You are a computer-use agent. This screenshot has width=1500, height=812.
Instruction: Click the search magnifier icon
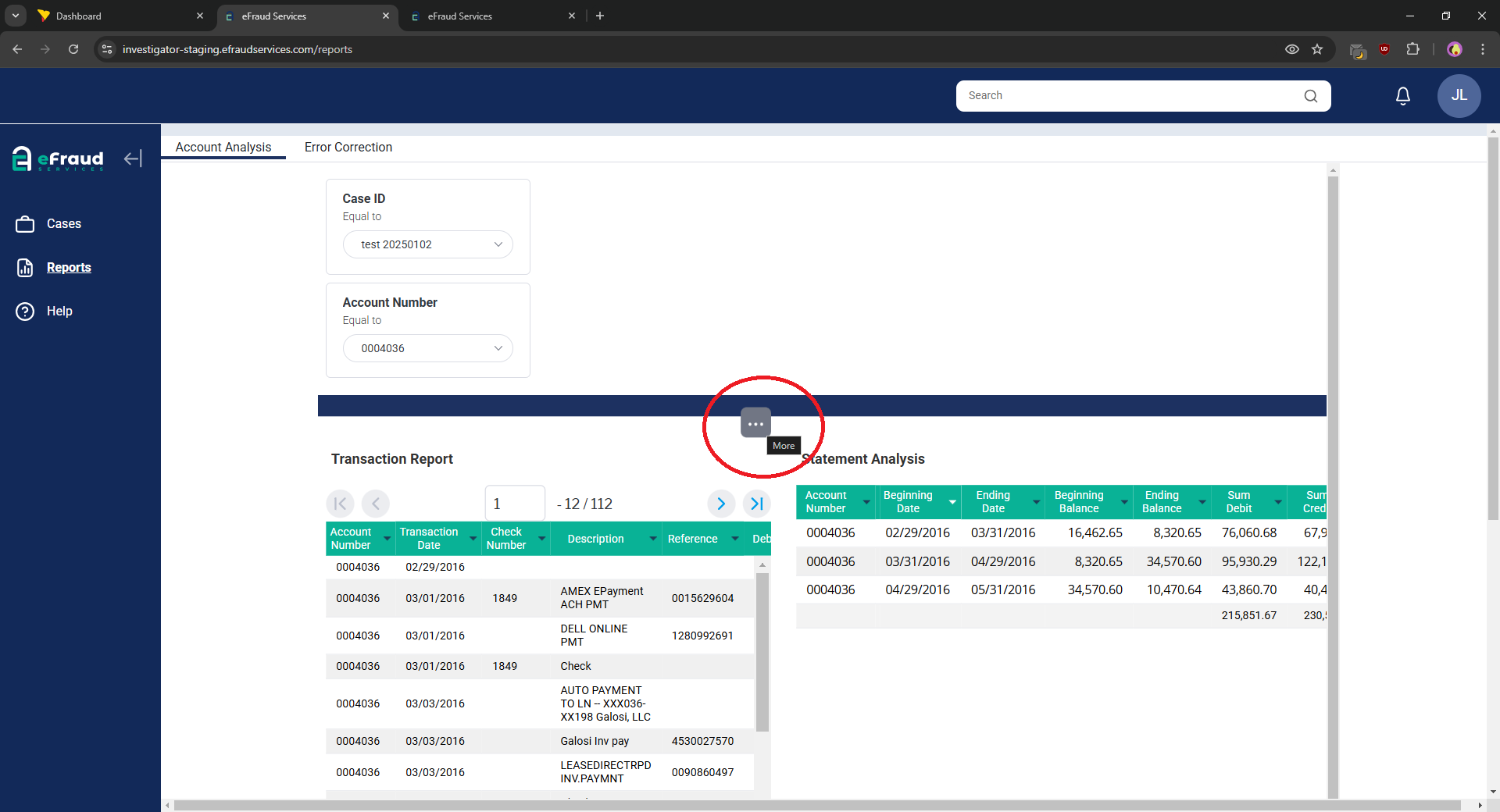(x=1311, y=96)
